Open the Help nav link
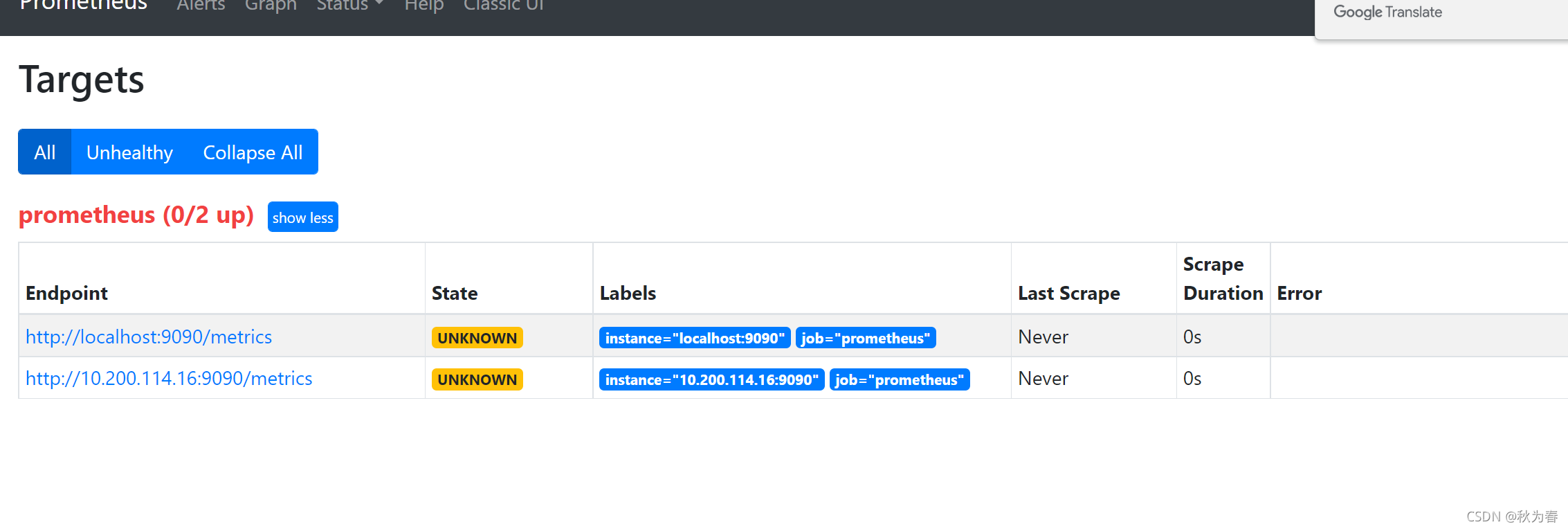 tap(423, 6)
